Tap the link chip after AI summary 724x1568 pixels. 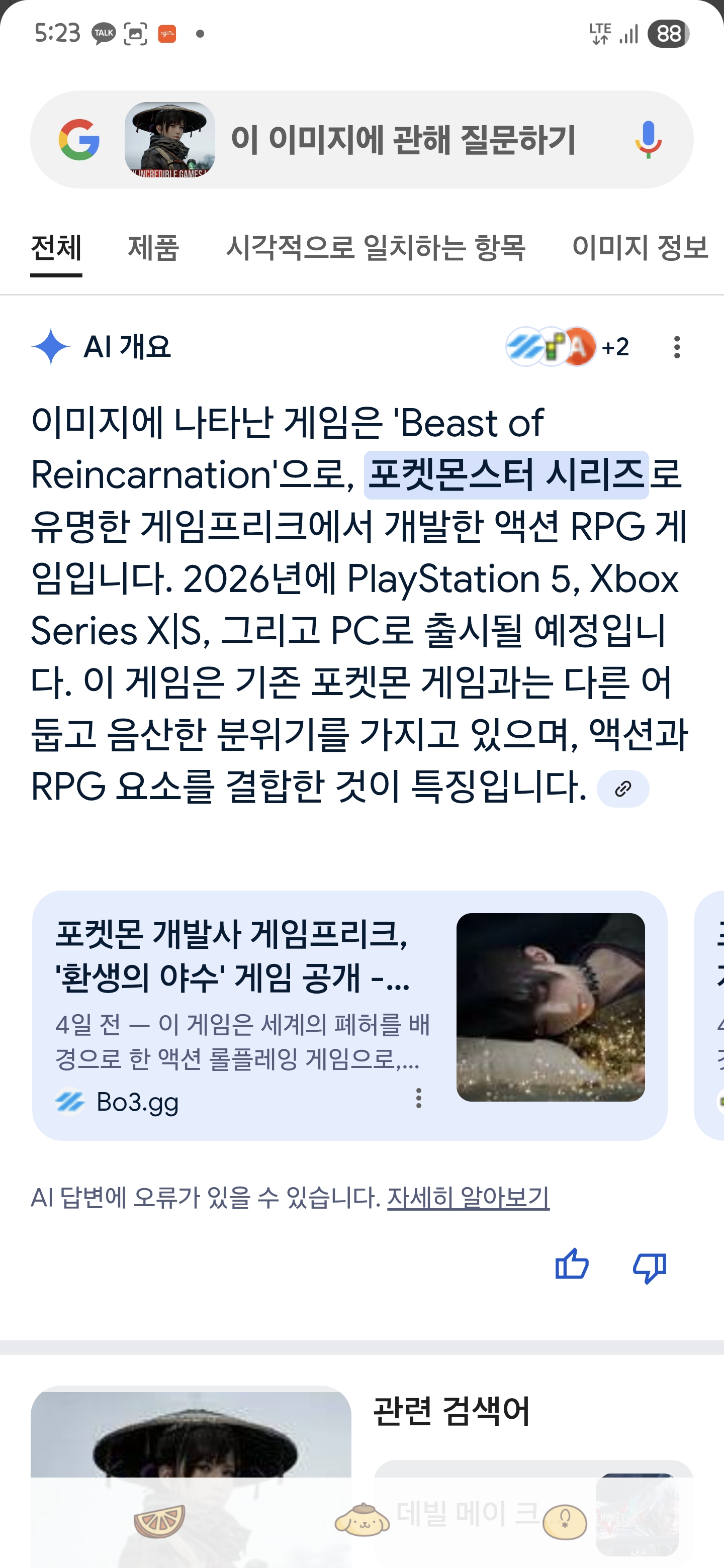click(622, 789)
